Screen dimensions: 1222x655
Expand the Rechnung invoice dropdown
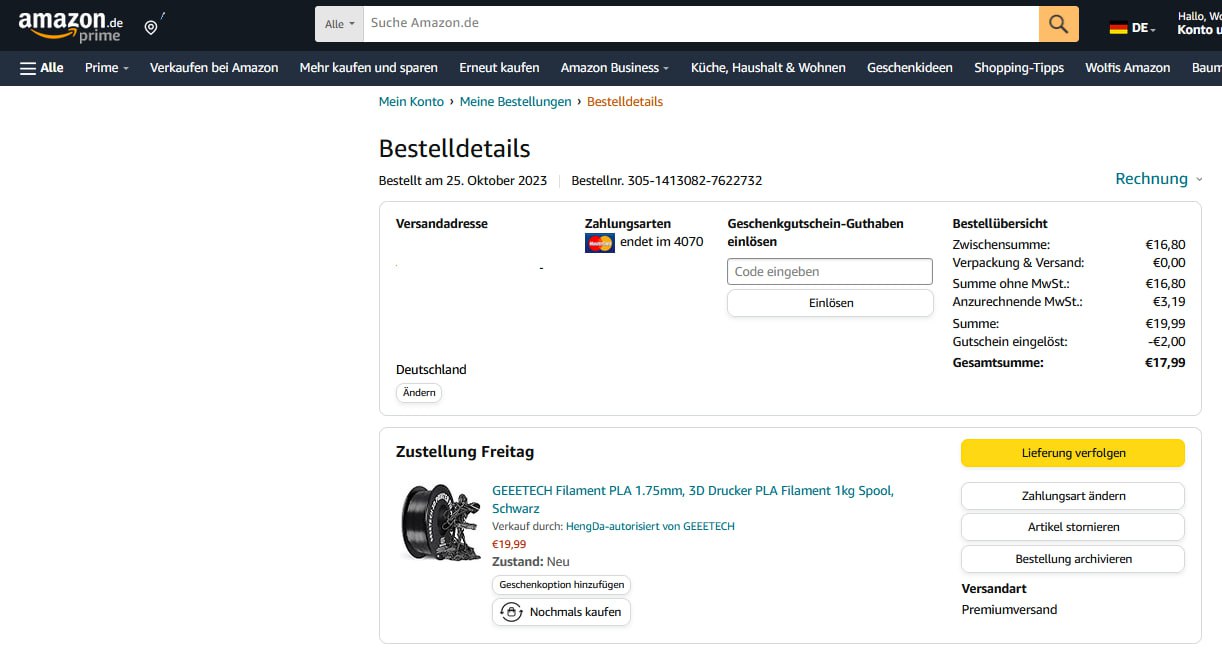click(1159, 179)
